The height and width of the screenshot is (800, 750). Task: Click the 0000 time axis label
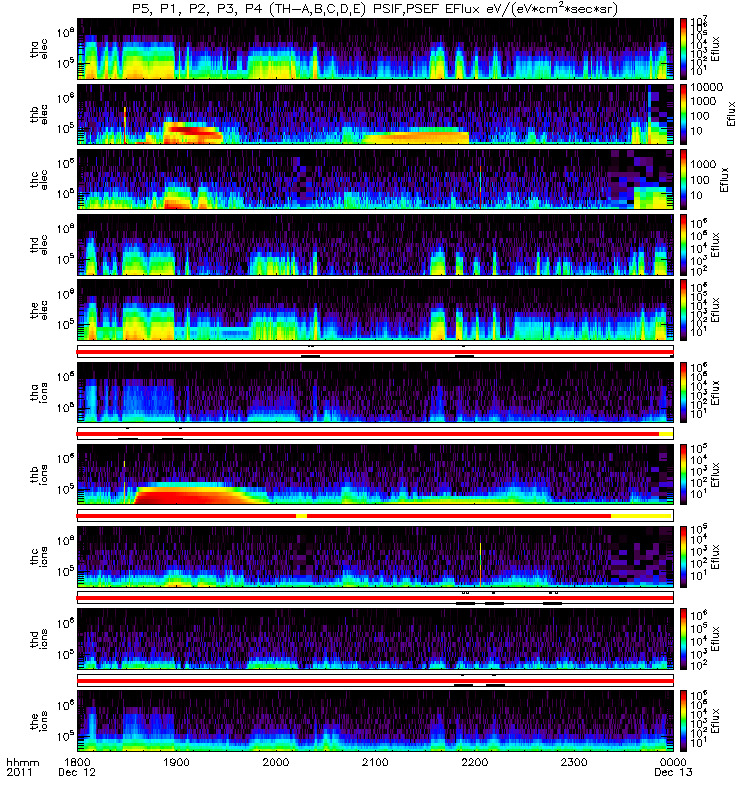coord(673,762)
